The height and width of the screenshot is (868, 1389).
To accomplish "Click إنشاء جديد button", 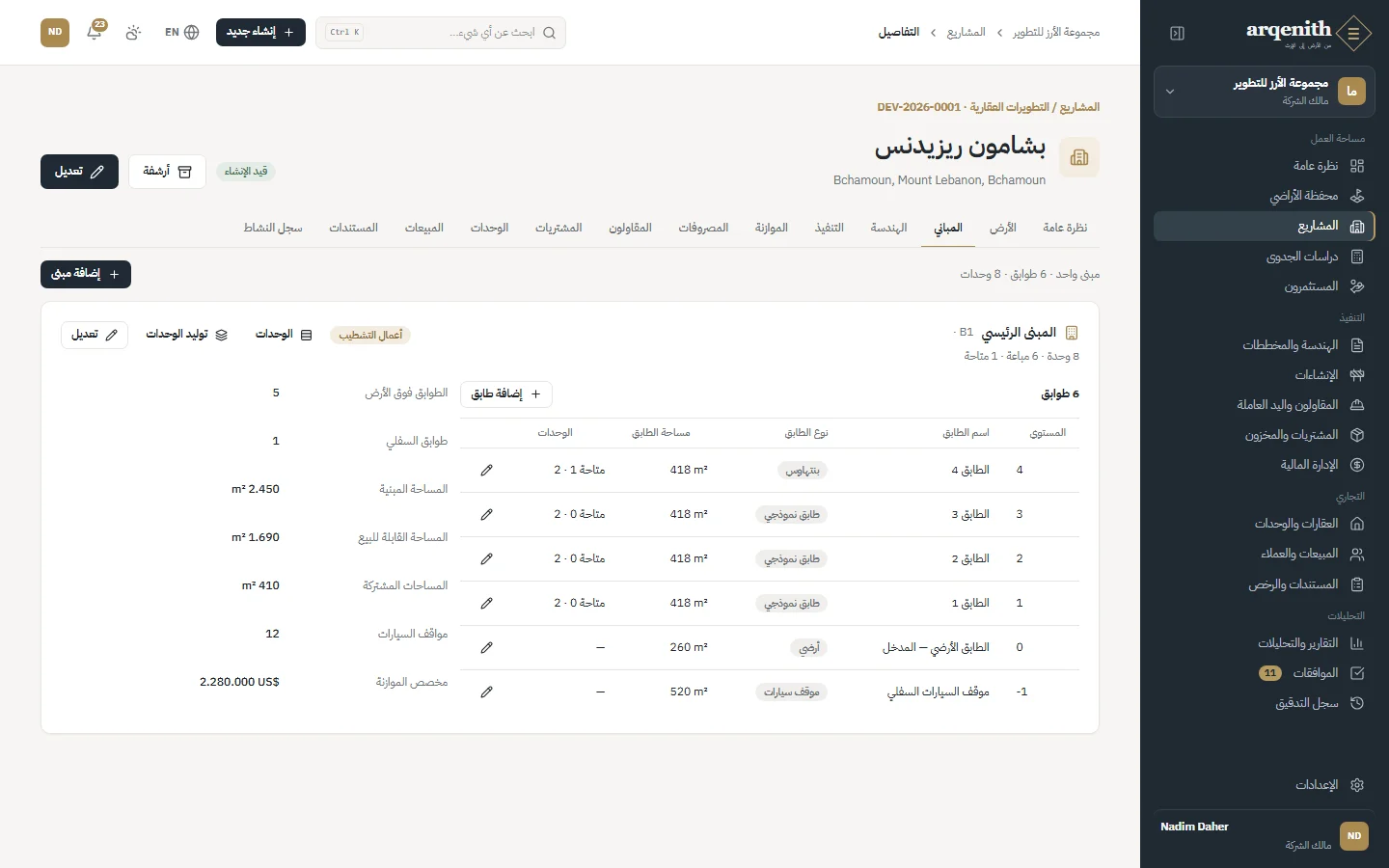I will [x=260, y=32].
